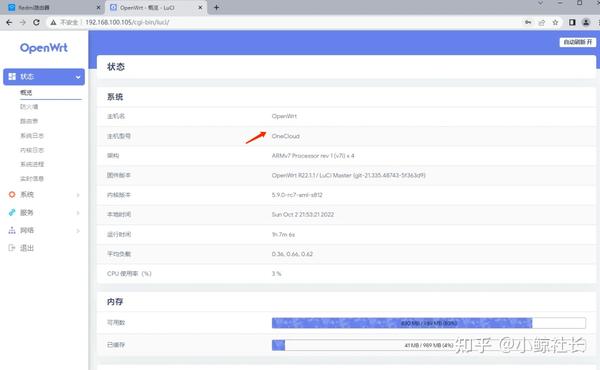Select the 服务 menu label

coord(27,212)
